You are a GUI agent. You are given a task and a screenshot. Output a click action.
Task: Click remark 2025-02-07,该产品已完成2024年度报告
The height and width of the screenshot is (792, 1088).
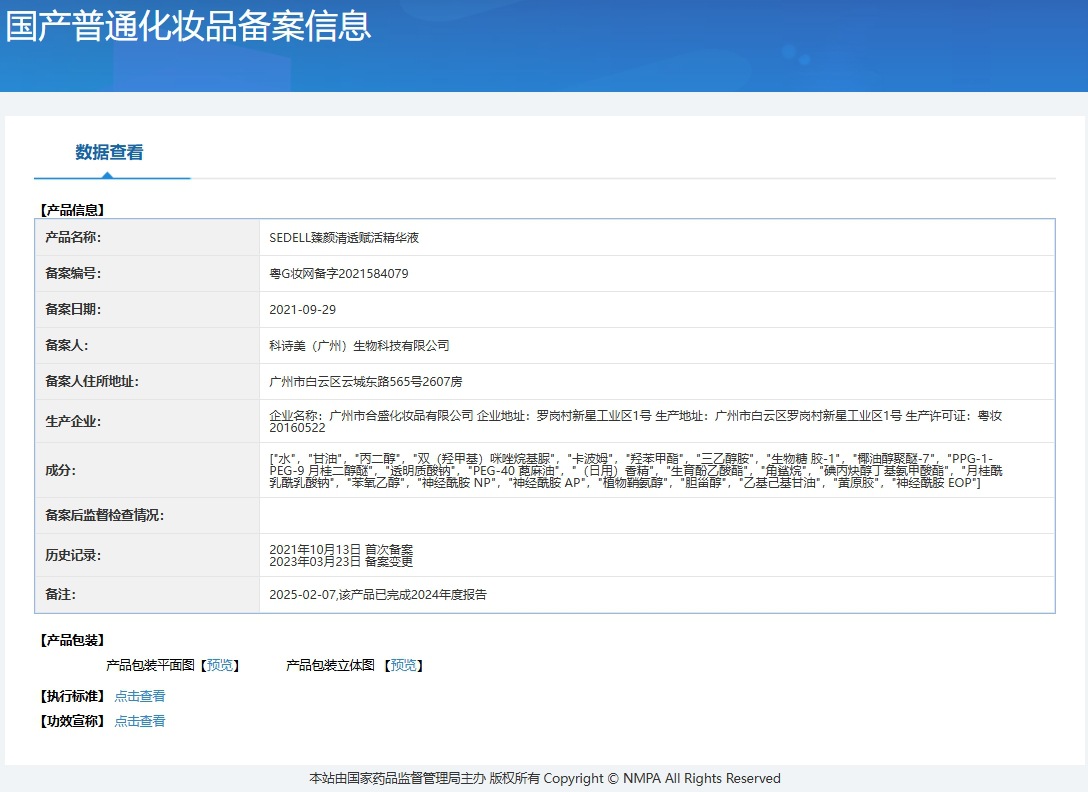pyautogui.click(x=378, y=595)
